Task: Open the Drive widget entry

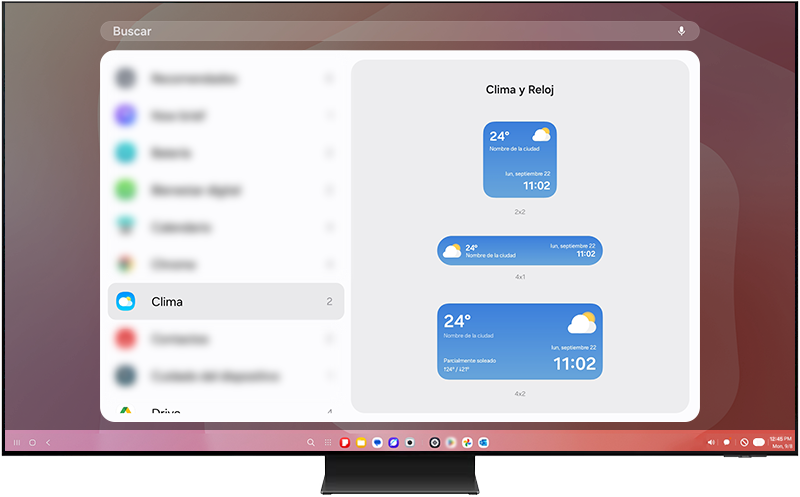Action: point(225,411)
